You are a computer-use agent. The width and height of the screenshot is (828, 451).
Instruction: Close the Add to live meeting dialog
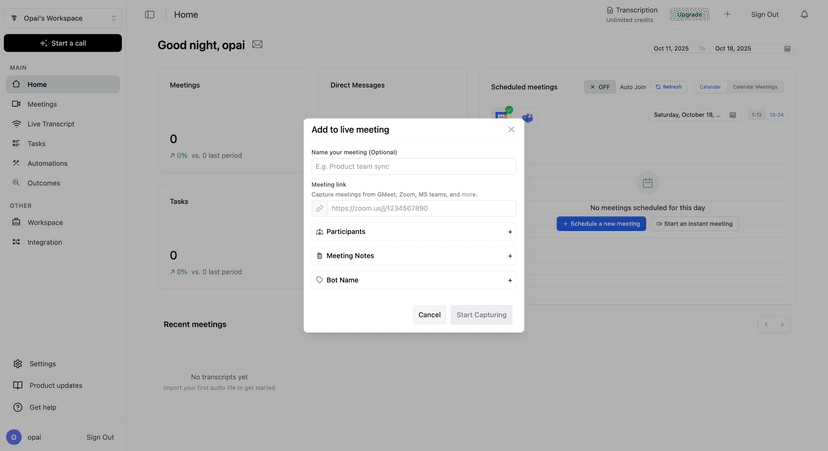point(511,129)
